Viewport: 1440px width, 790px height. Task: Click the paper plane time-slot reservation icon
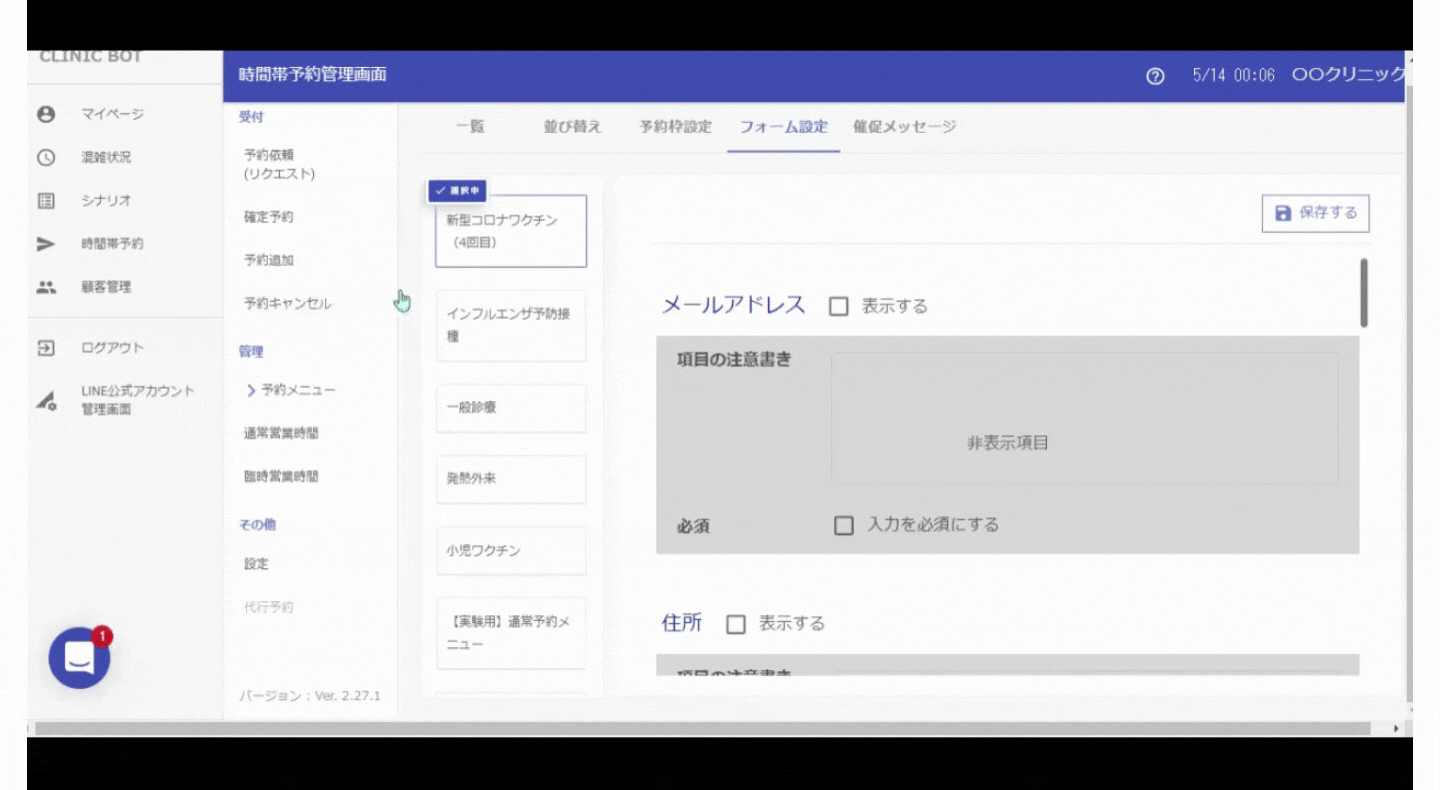click(45, 244)
